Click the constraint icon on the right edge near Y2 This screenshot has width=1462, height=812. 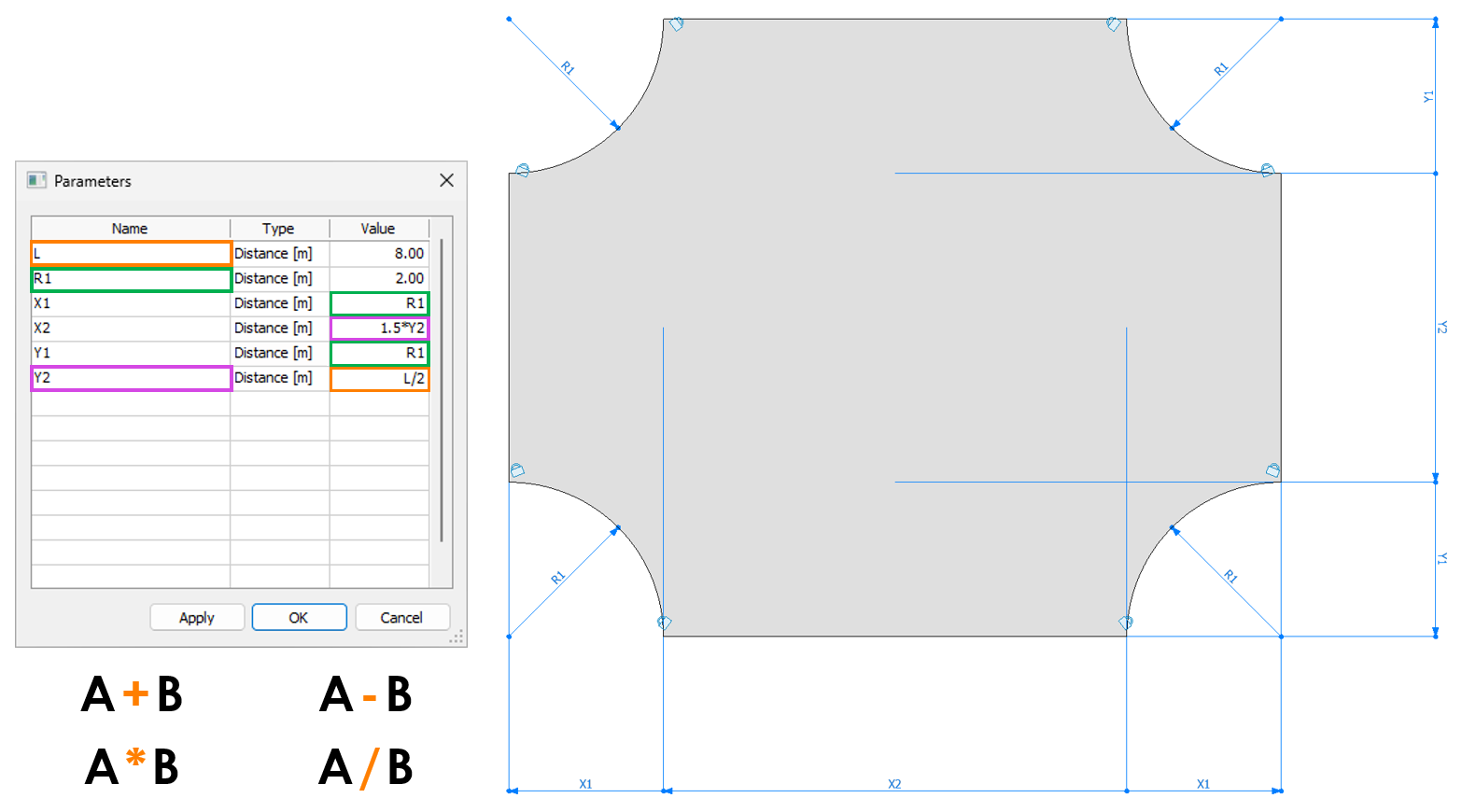(1267, 169)
